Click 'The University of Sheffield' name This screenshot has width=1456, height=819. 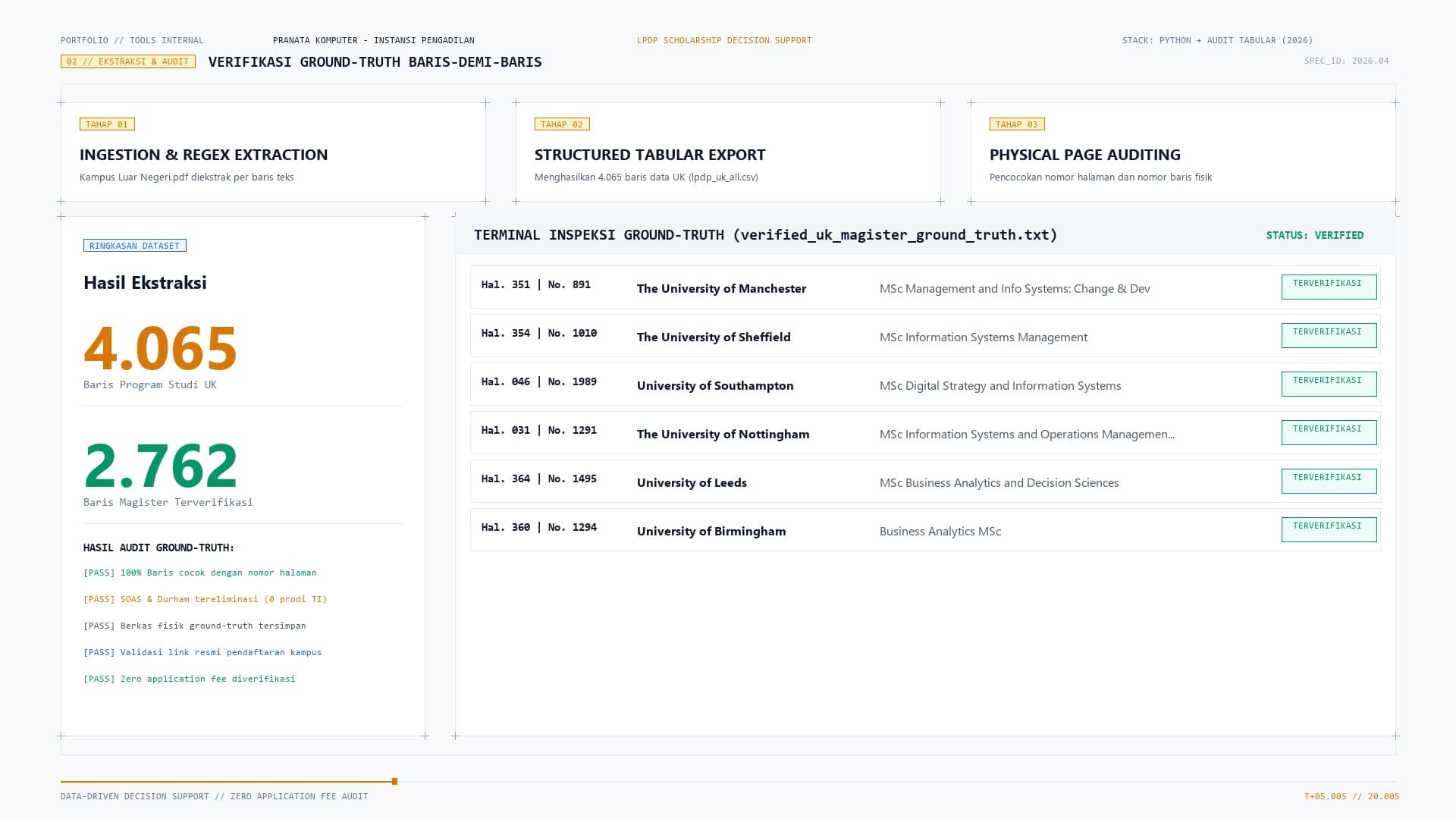click(714, 337)
